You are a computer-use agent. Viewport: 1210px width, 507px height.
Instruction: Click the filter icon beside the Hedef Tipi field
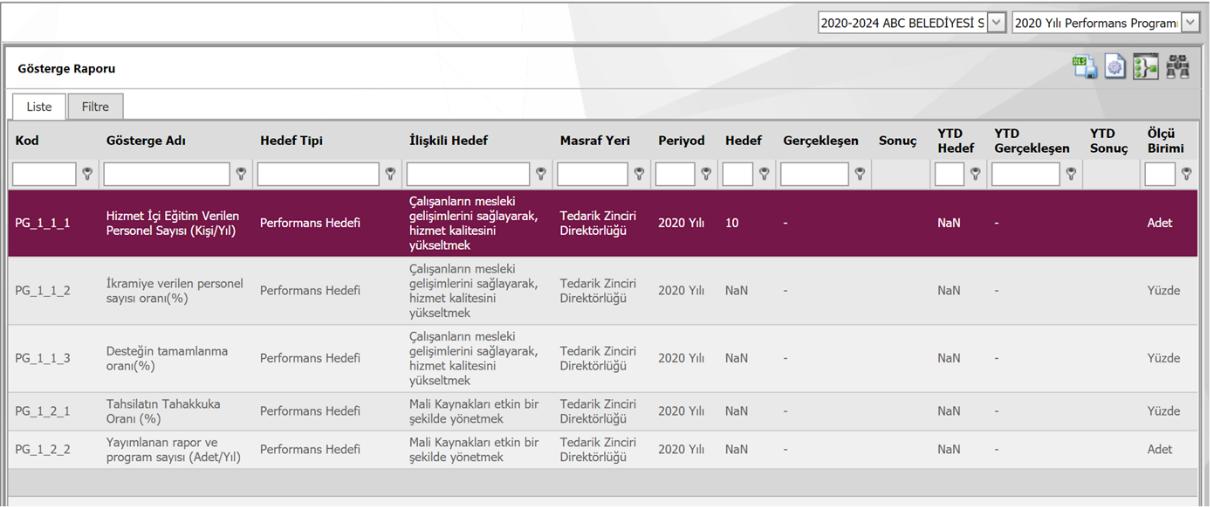click(x=391, y=175)
